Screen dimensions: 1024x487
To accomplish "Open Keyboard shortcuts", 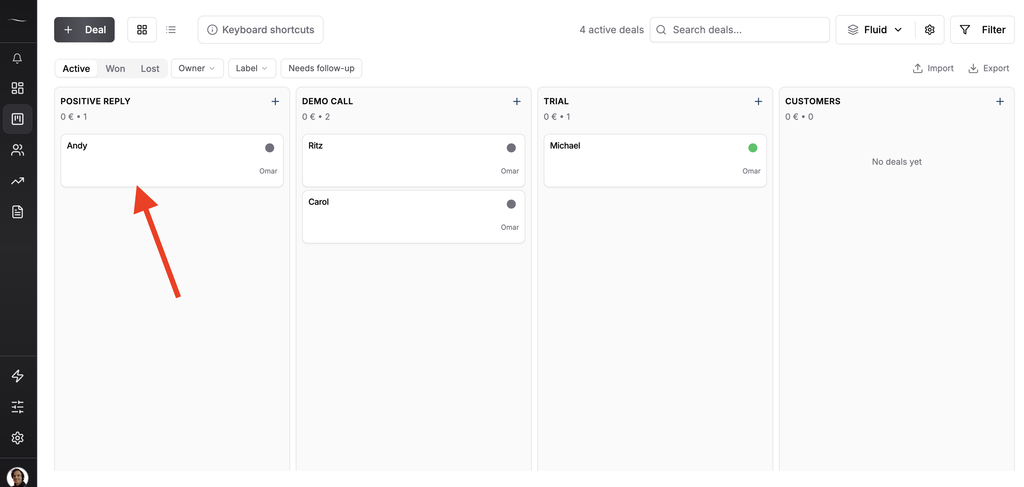I will (x=261, y=29).
